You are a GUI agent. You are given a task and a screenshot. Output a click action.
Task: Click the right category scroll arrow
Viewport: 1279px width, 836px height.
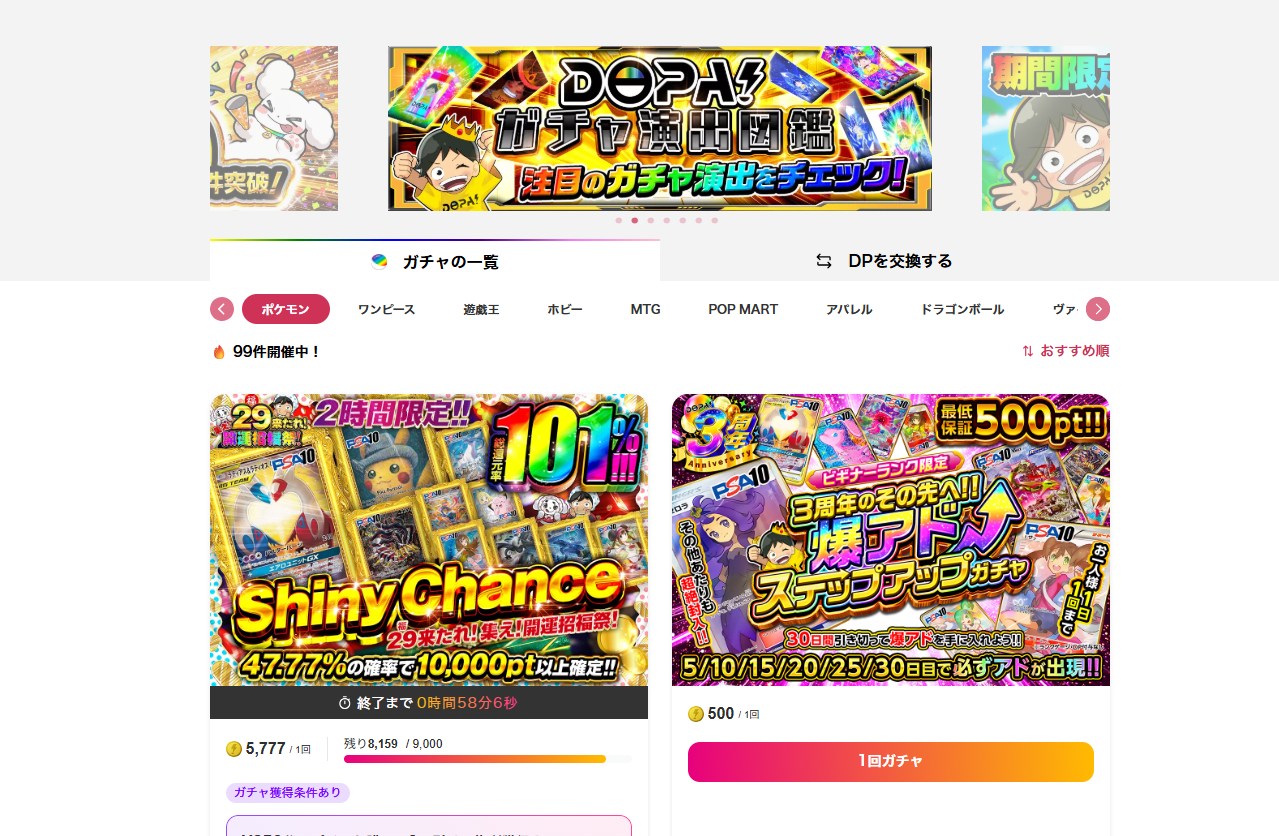[1098, 309]
